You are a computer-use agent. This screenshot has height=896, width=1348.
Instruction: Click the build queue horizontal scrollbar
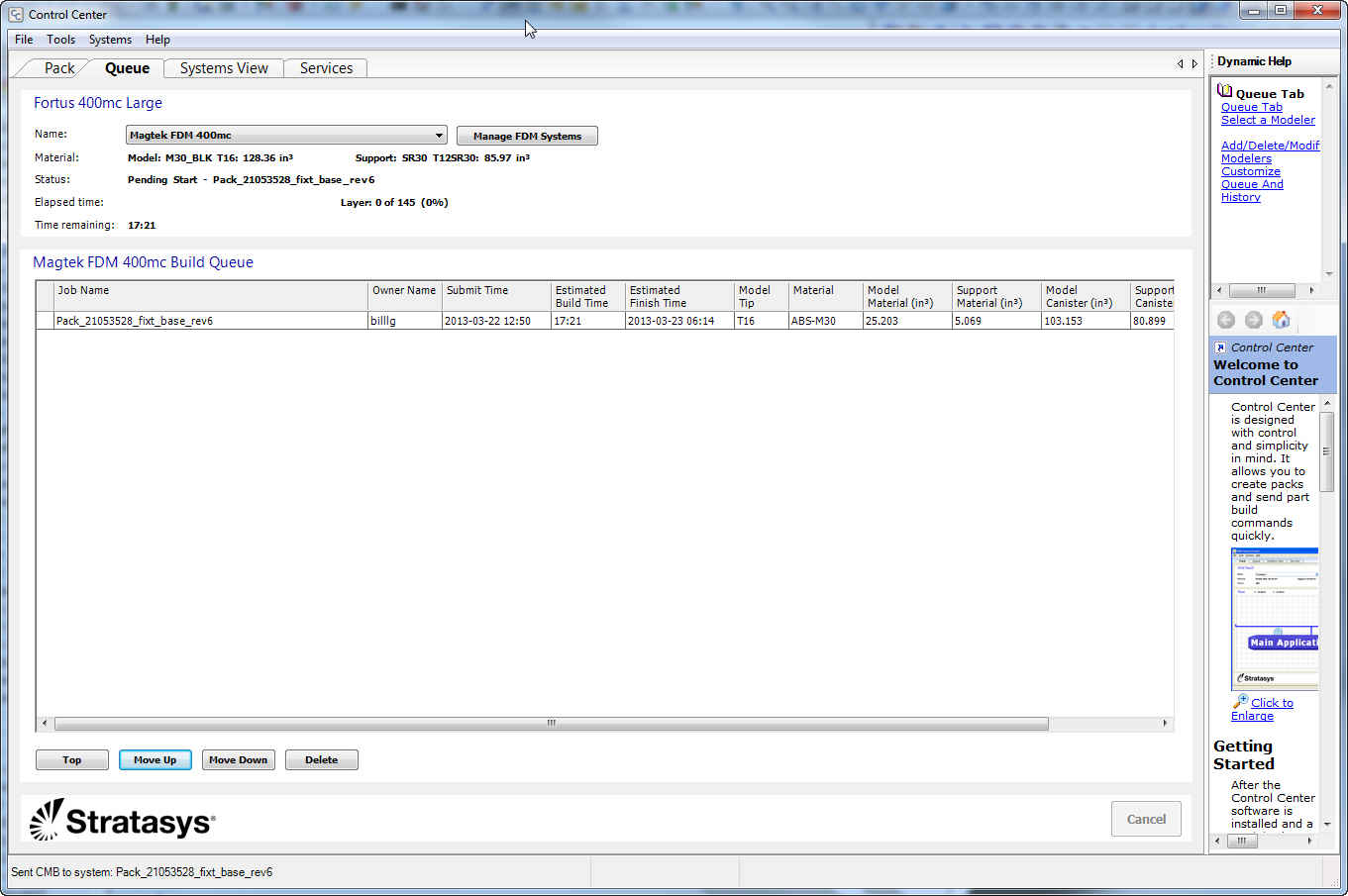(551, 724)
